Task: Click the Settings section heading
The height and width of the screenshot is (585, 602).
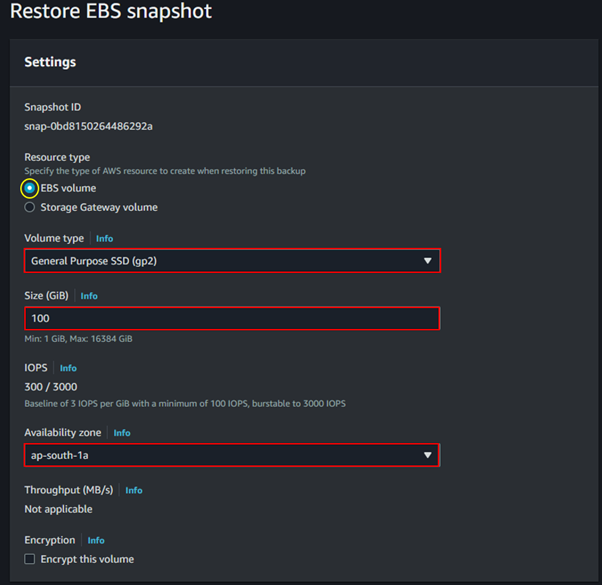Action: [50, 62]
